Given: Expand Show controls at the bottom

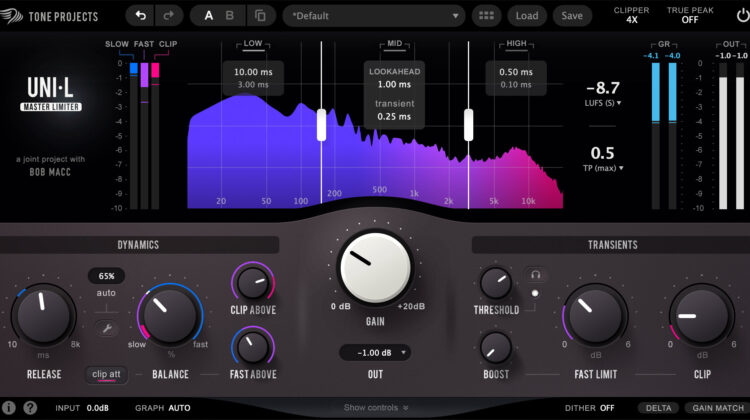Looking at the screenshot, I should point(376,408).
